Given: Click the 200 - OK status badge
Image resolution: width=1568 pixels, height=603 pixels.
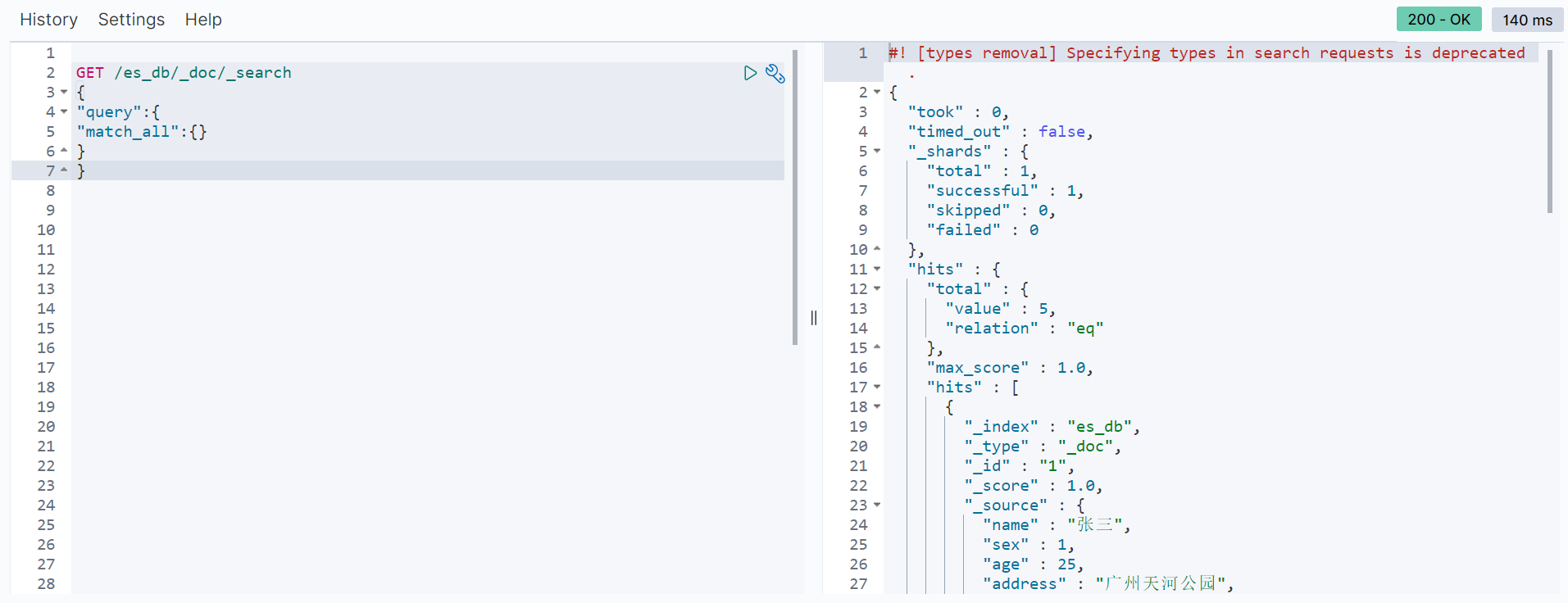Looking at the screenshot, I should pos(1438,19).
